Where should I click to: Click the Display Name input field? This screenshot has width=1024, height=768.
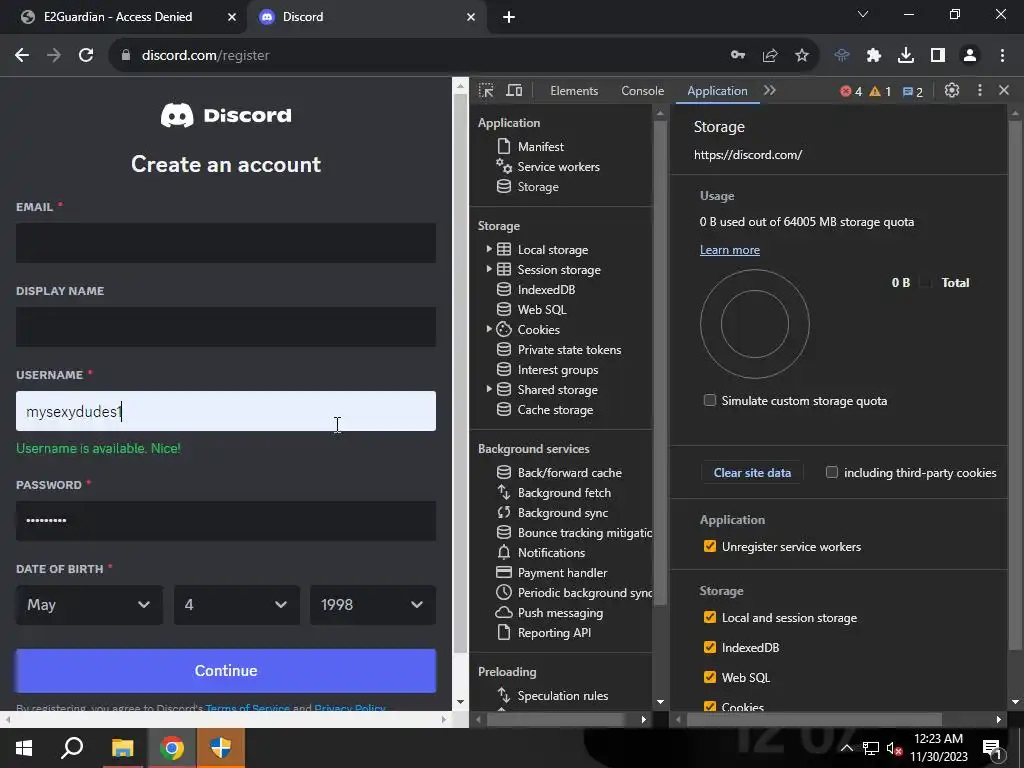click(x=226, y=327)
